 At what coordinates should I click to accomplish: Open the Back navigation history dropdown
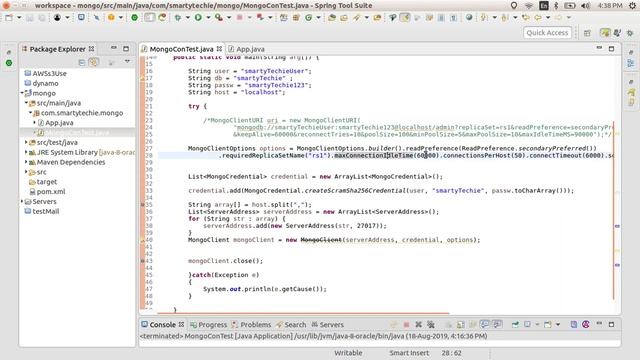pos(548,18)
